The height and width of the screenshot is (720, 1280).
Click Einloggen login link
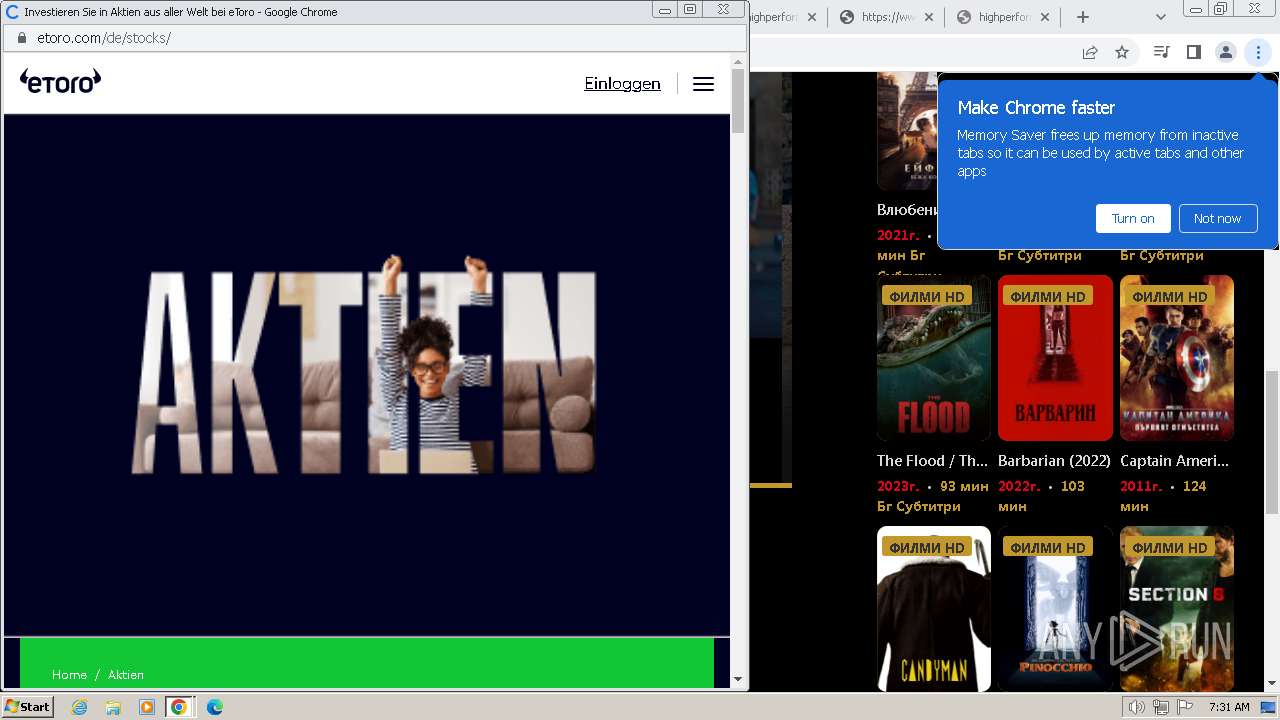(x=622, y=84)
